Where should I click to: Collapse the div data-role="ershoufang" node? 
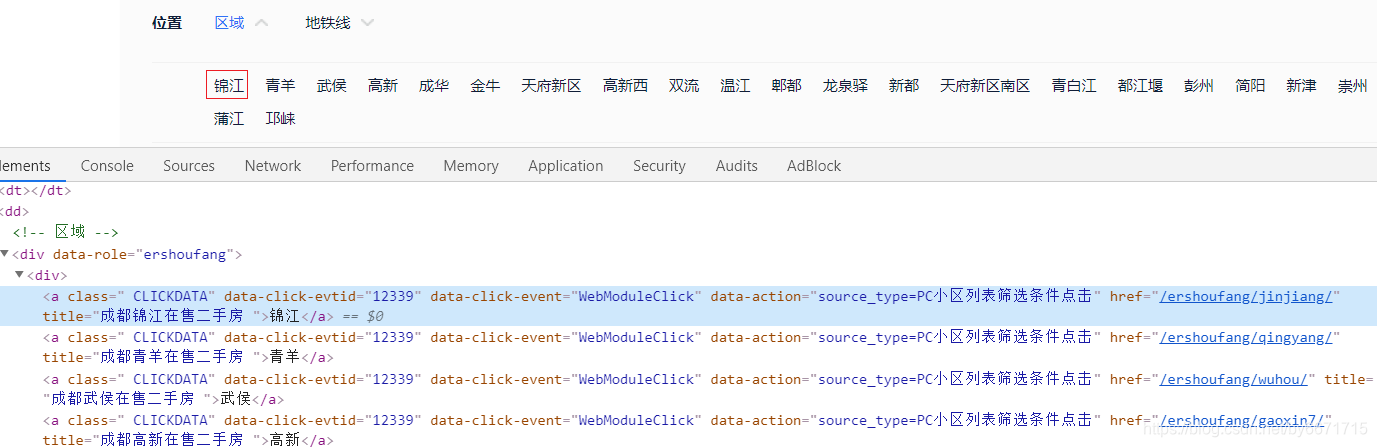[x=5, y=254]
